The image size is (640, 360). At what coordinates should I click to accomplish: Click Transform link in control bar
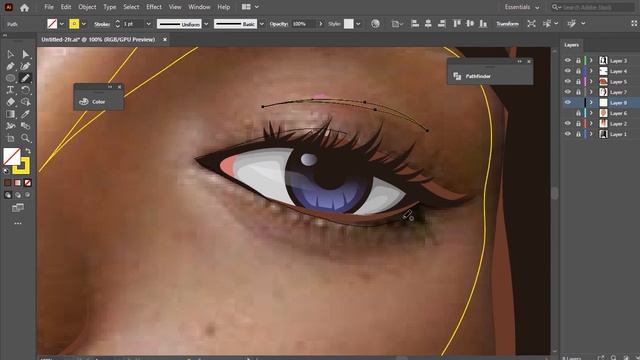point(507,24)
